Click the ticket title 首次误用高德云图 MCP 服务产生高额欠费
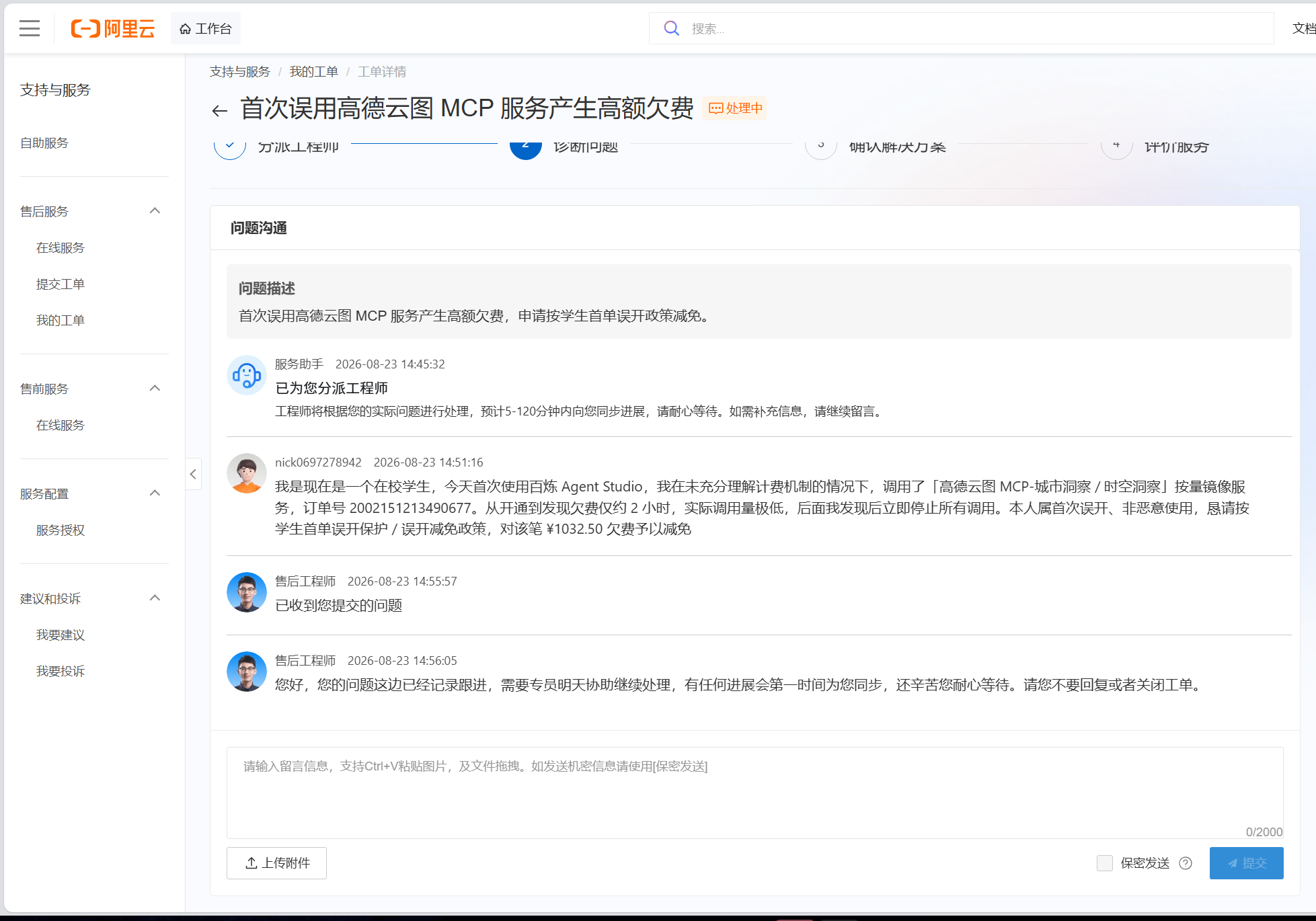This screenshot has width=1316, height=921. pos(467,108)
